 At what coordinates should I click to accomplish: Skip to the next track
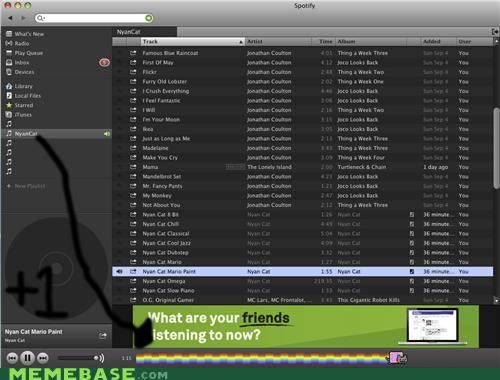43,358
